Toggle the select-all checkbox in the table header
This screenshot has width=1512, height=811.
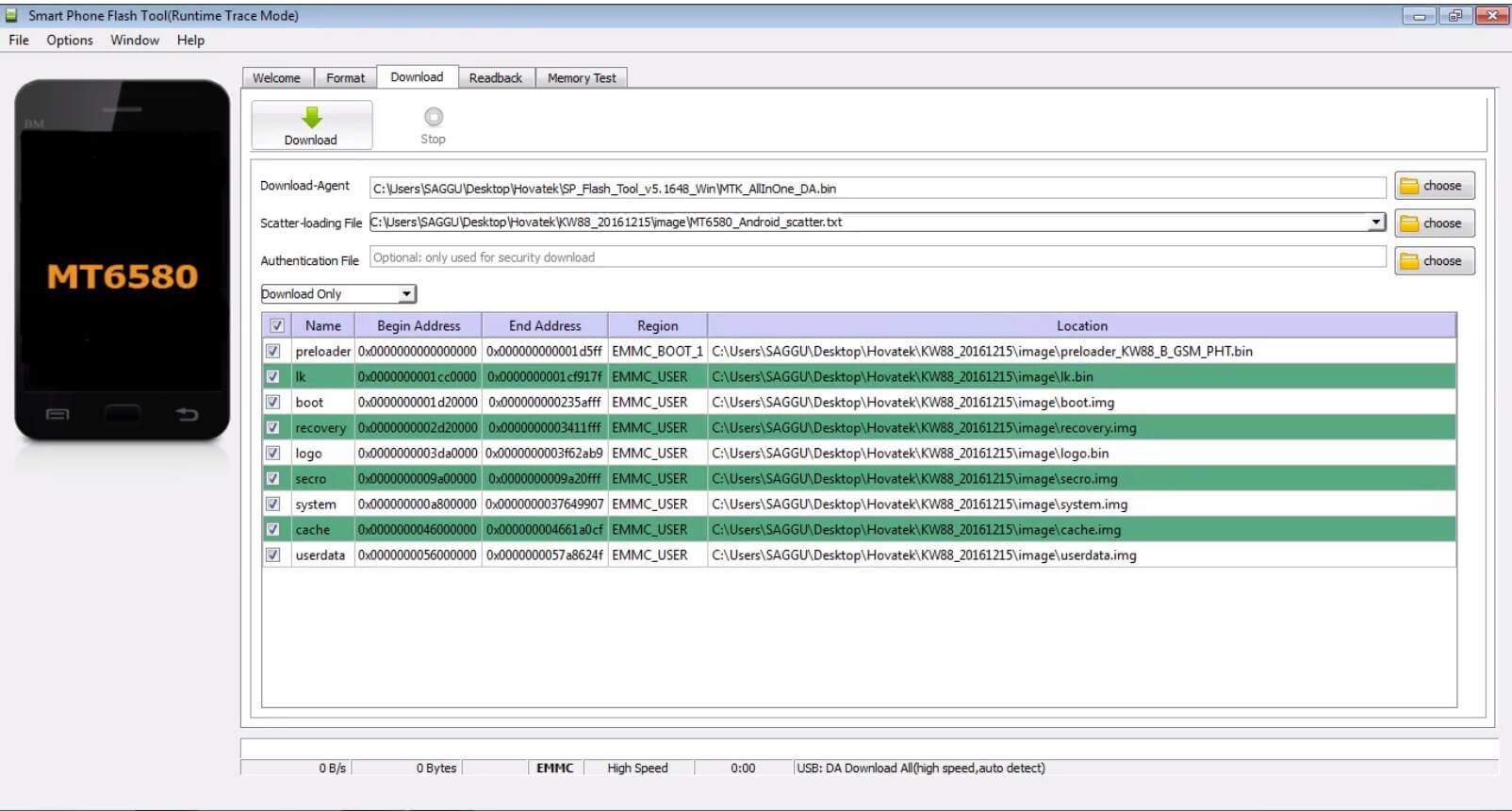(x=276, y=325)
